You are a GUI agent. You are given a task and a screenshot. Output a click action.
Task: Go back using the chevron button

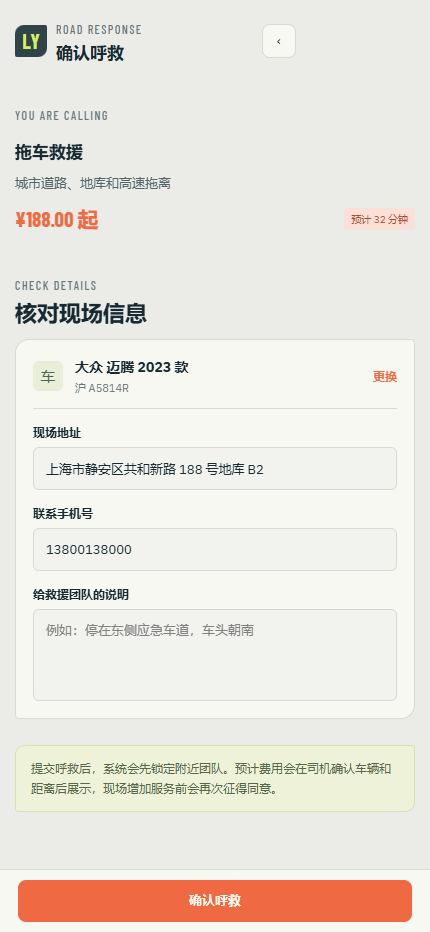pos(279,41)
